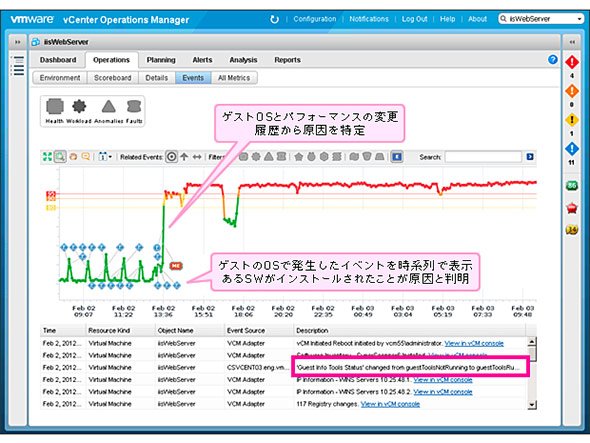590x443 pixels.
Task: Open the isWebServer search dropdown arrow
Action: tap(579, 19)
